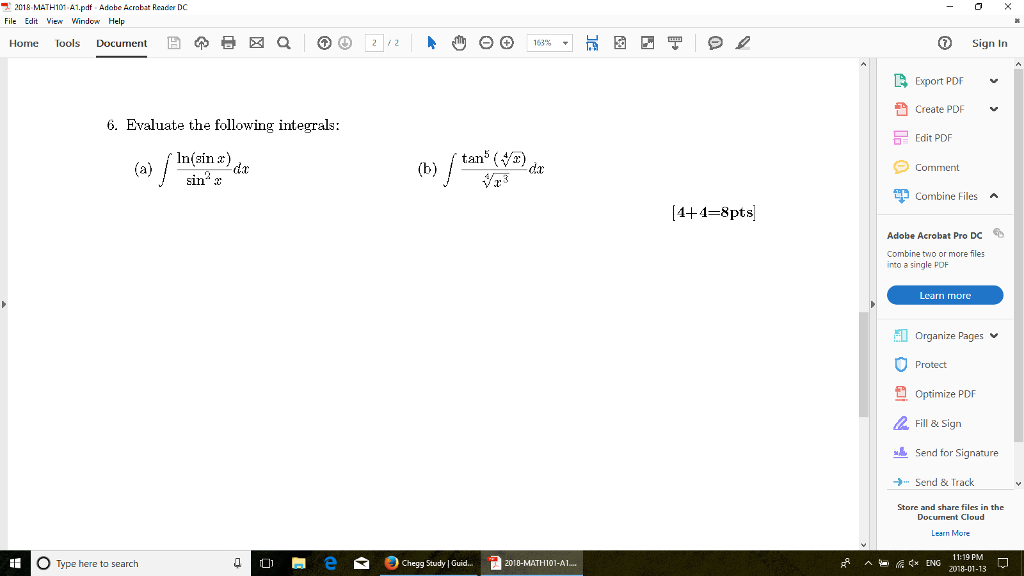
Task: Print the current PDF document
Action: [227, 43]
